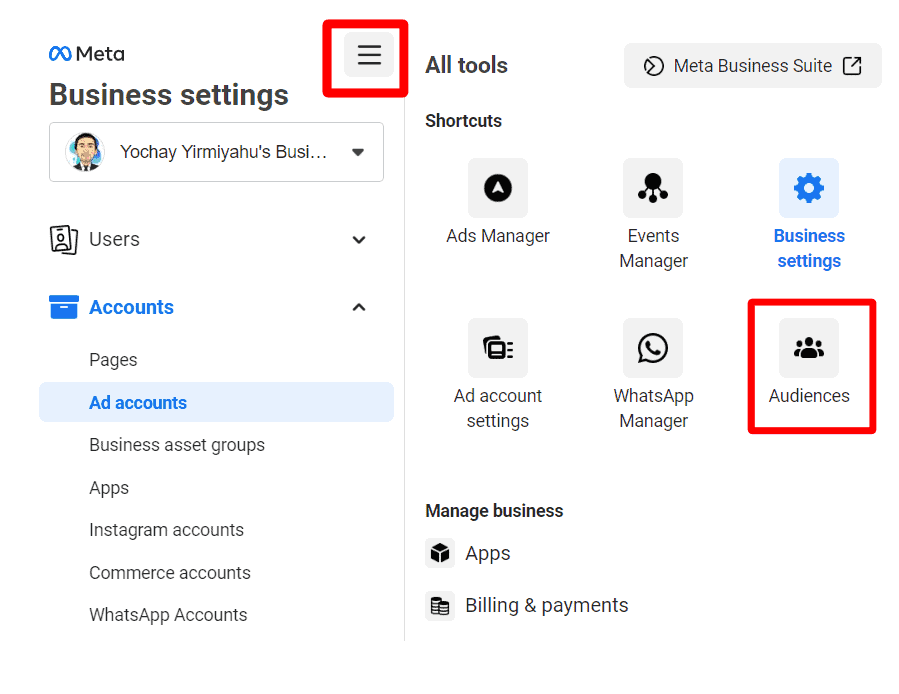Open Business settings gear icon
The height and width of the screenshot is (694, 899).
pyautogui.click(x=809, y=188)
